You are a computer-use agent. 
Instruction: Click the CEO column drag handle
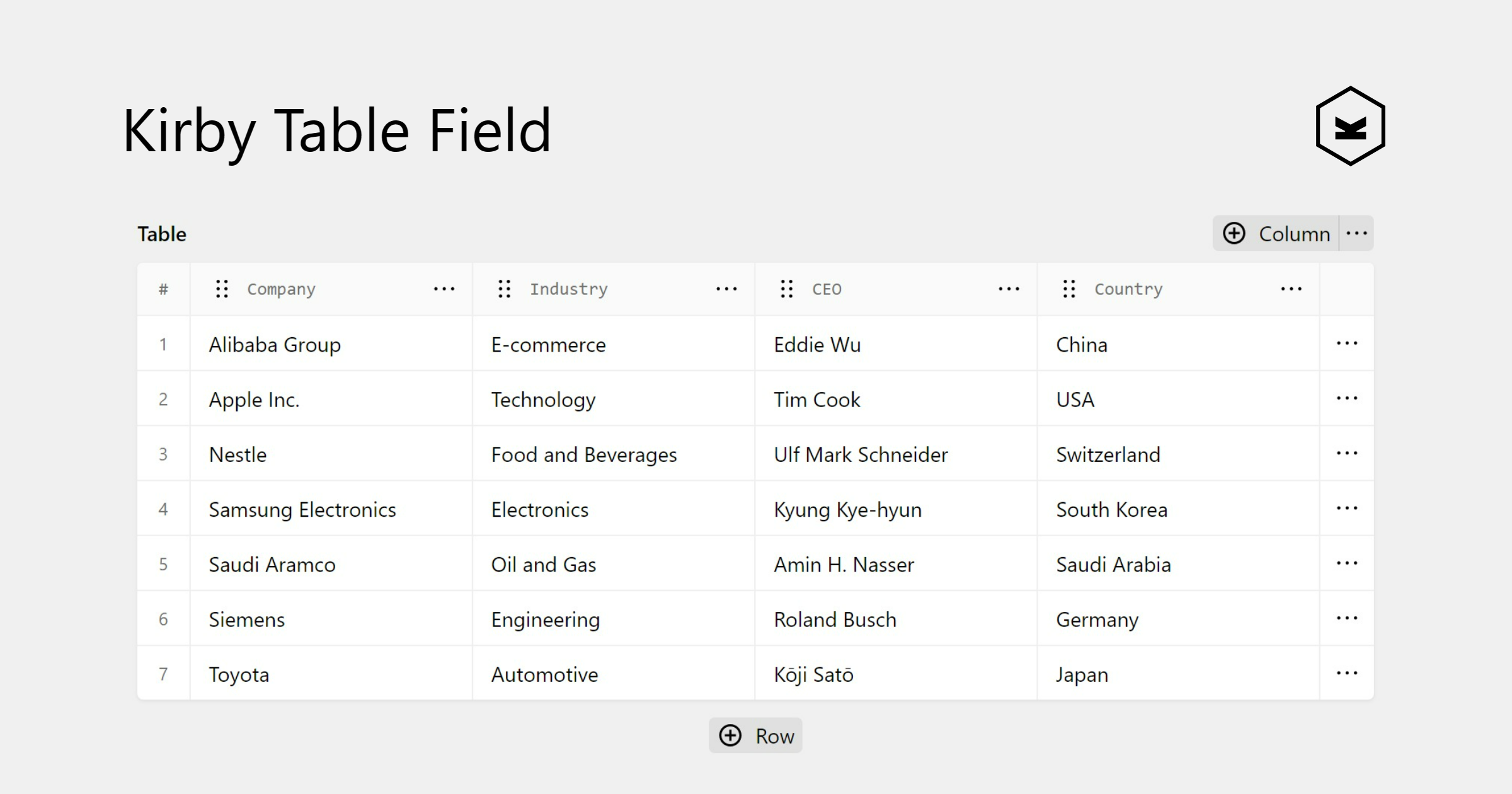point(786,289)
